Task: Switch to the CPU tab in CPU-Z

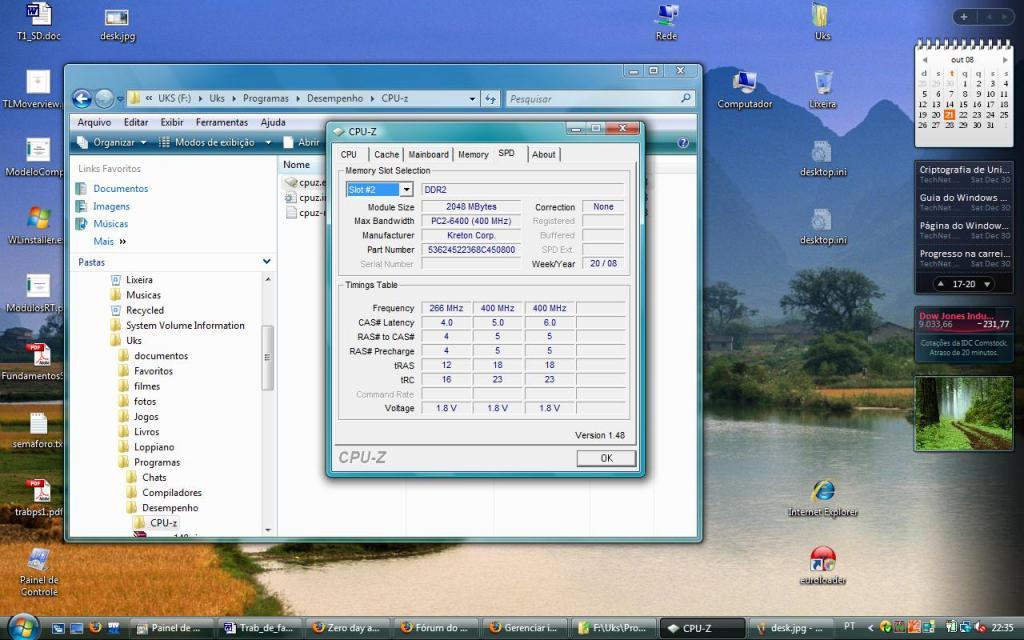Action: [x=349, y=155]
